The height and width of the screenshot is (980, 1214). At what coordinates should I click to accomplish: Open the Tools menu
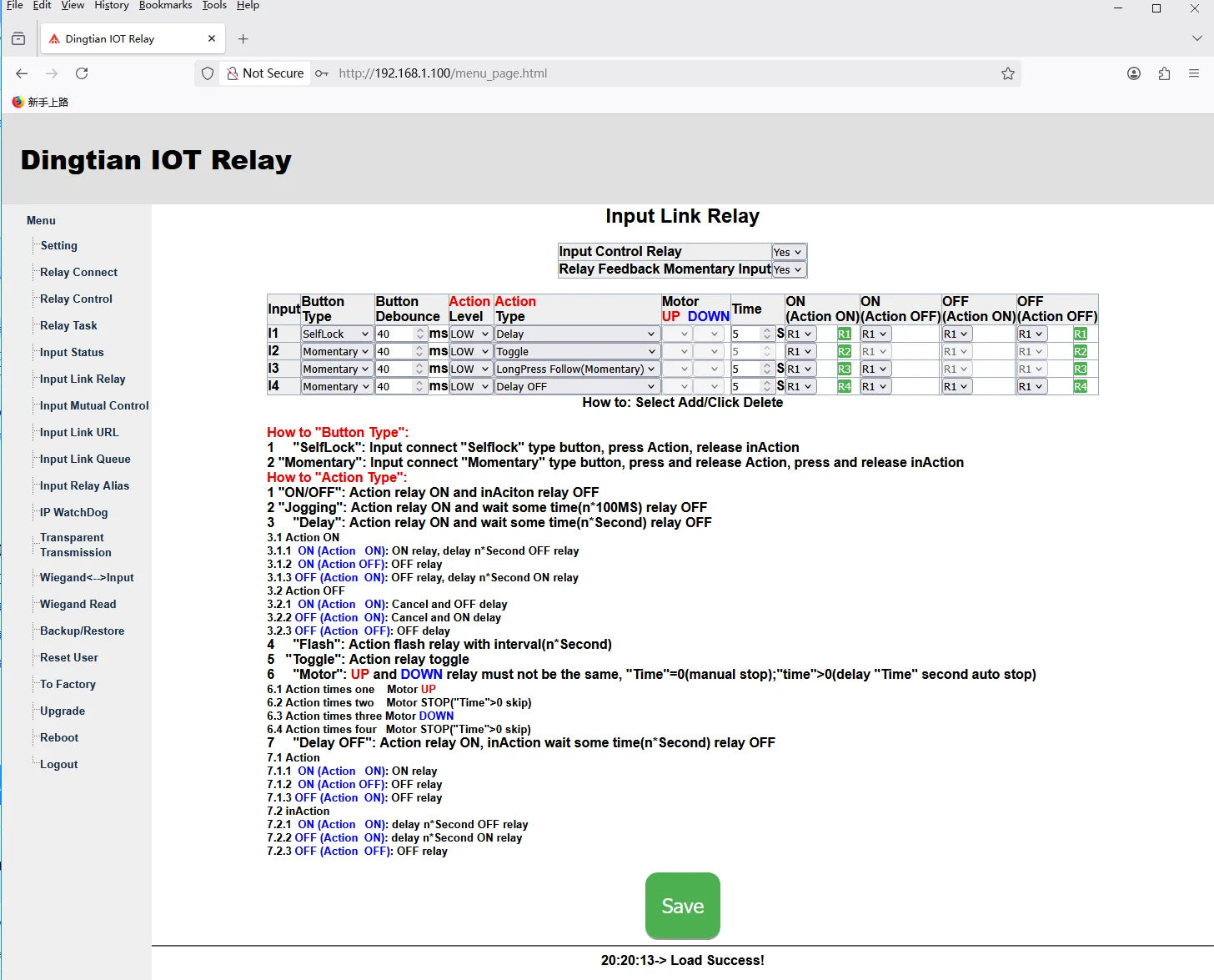coord(214,5)
